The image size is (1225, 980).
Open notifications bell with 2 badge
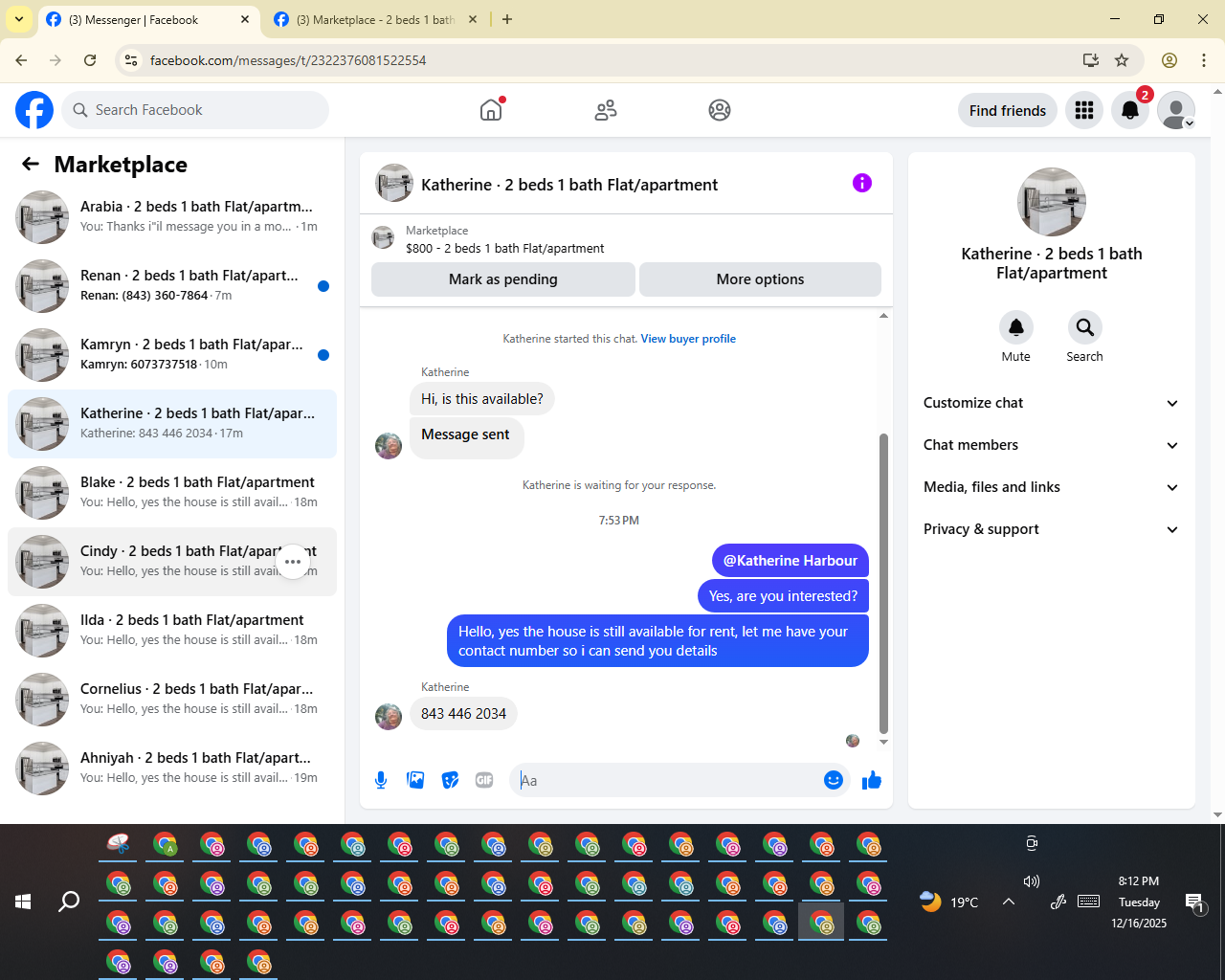[1130, 110]
